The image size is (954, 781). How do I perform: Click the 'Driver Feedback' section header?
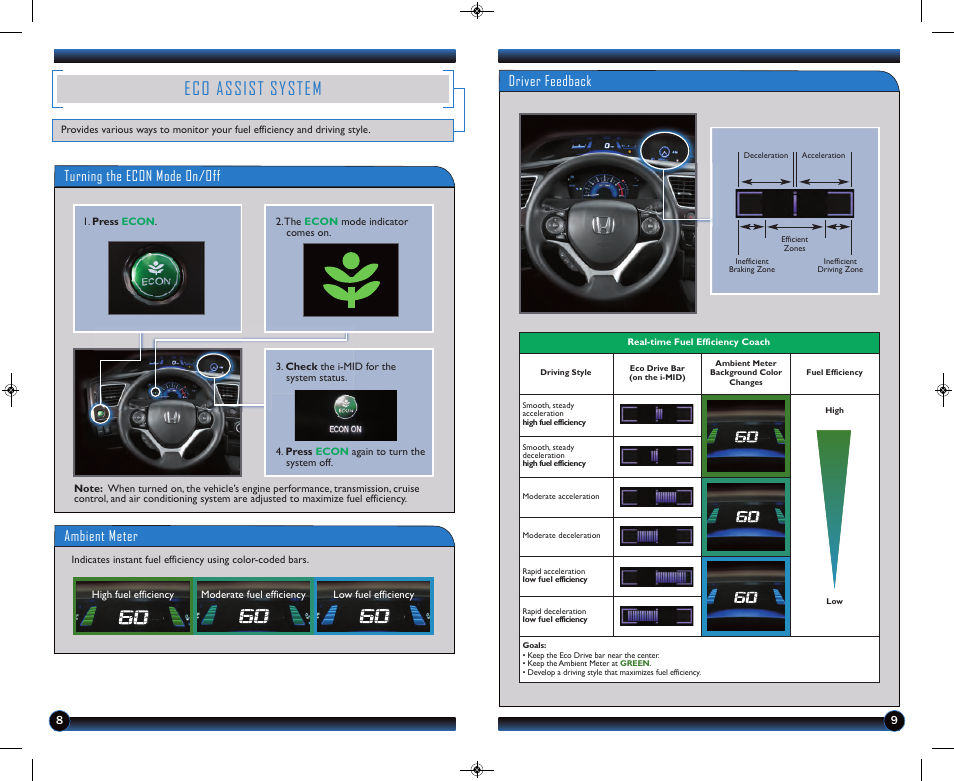[550, 81]
